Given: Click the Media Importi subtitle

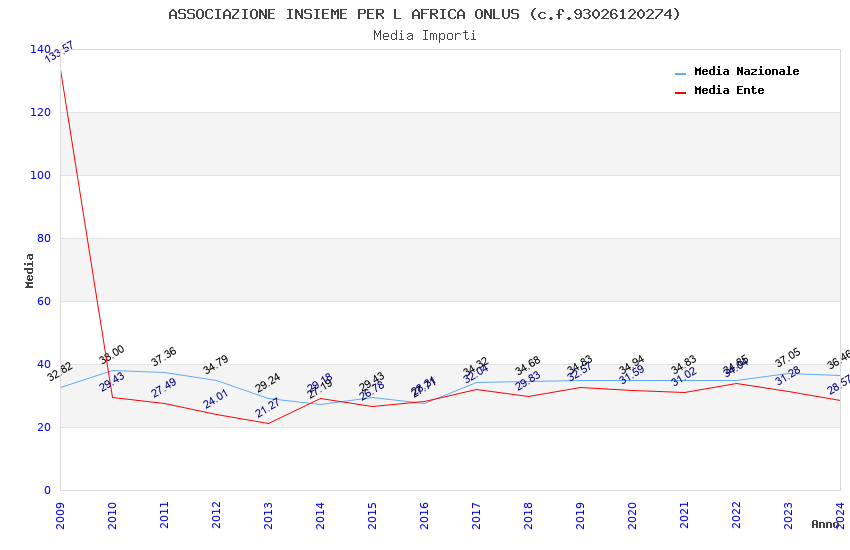Looking at the screenshot, I should pyautogui.click(x=424, y=36).
